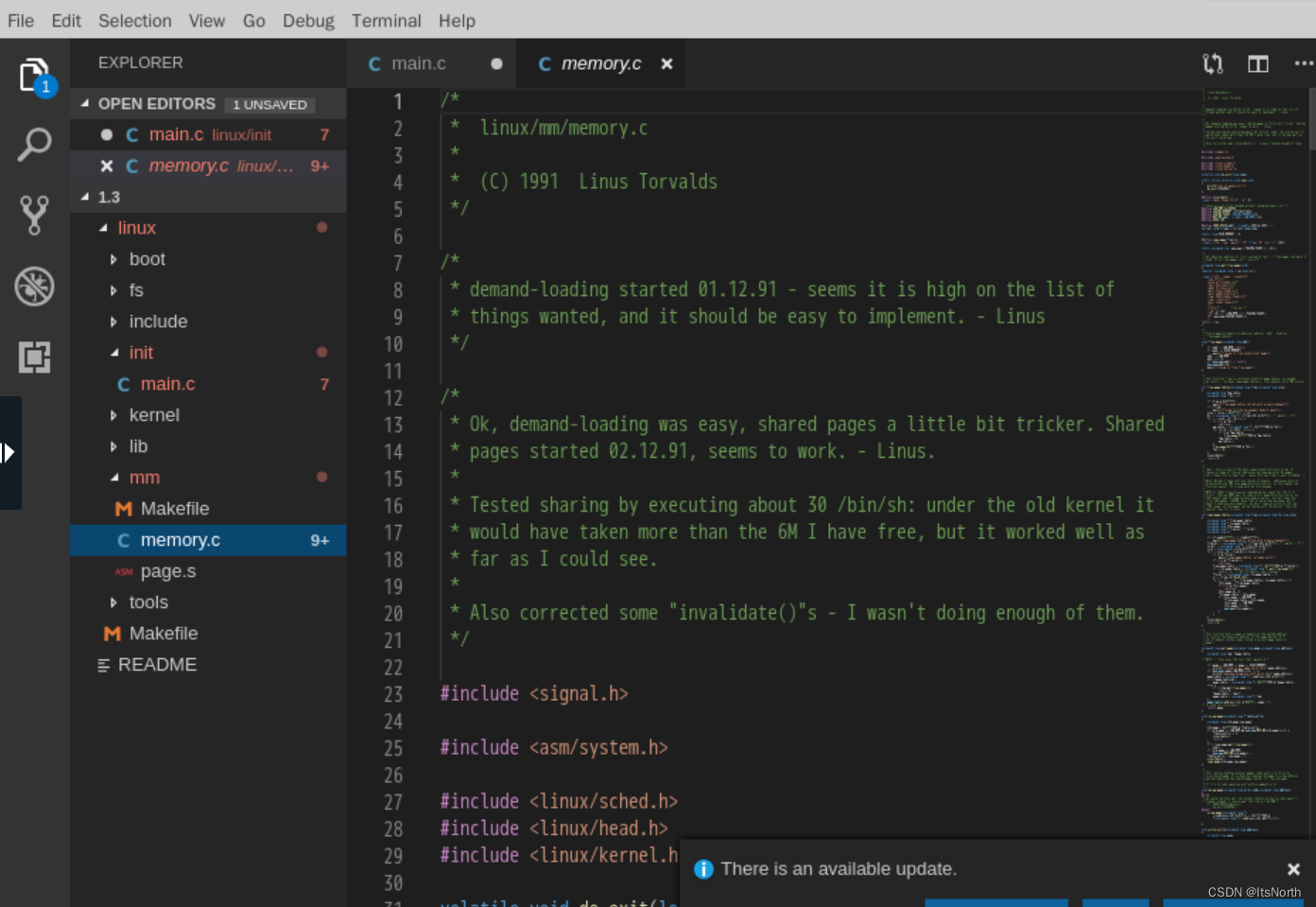Close memory.c in Open Editors list
The width and height of the screenshot is (1316, 907).
coord(107,166)
